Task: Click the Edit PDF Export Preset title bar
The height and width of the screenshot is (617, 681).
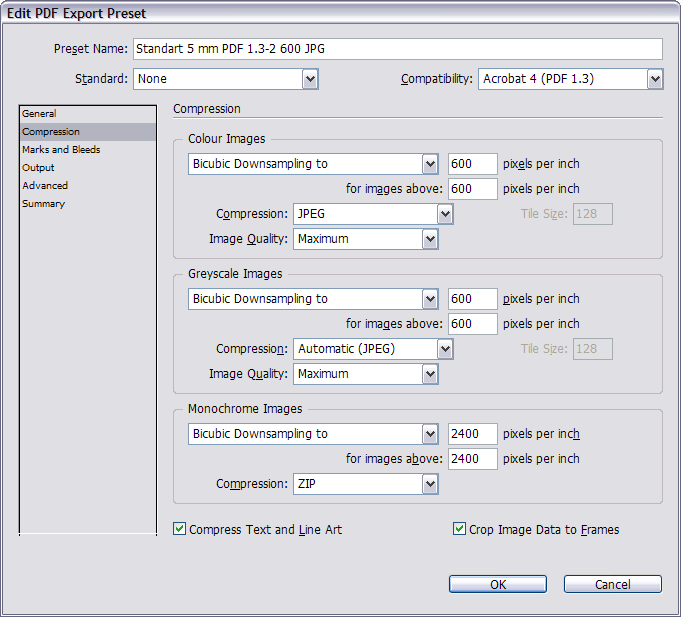Action: pos(340,13)
